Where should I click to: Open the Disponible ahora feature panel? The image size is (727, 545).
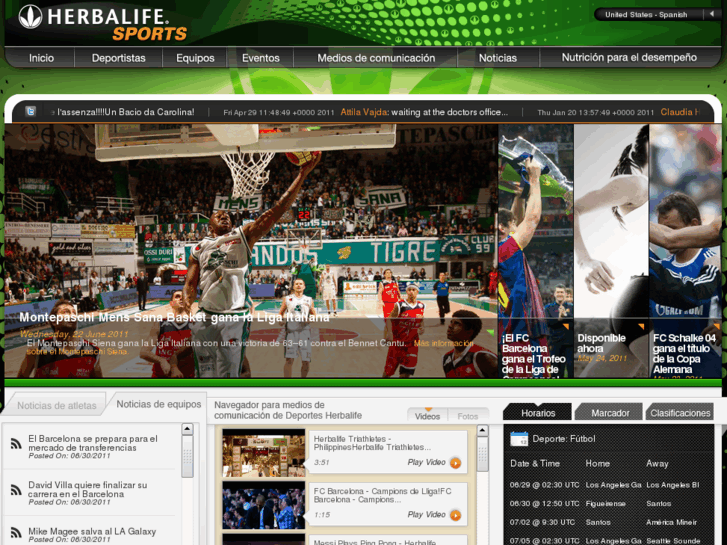click(611, 250)
